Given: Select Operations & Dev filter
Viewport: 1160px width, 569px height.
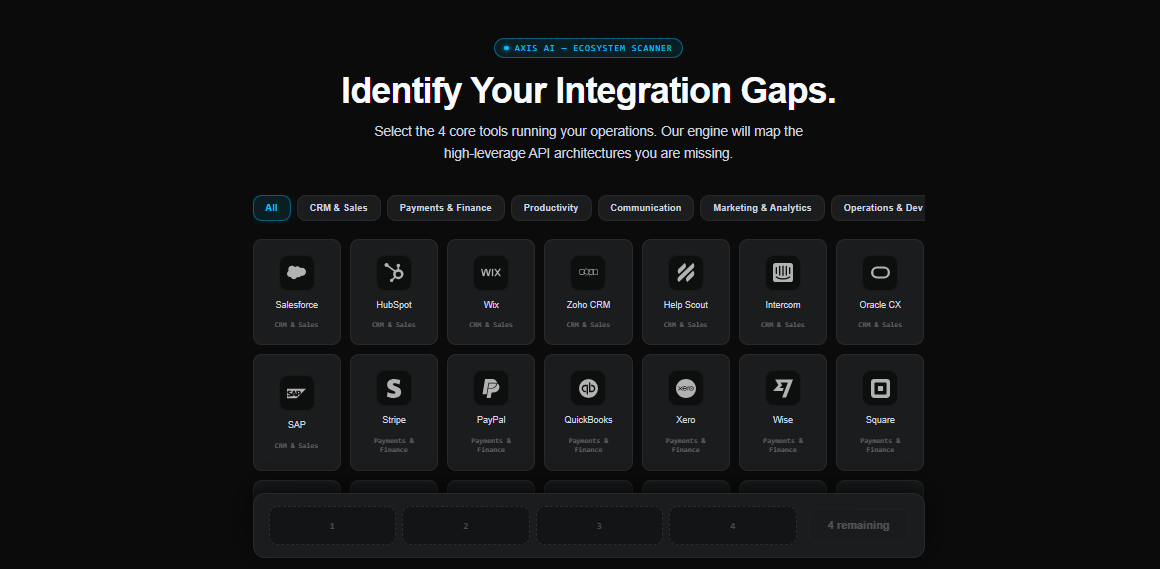Looking at the screenshot, I should tap(878, 208).
